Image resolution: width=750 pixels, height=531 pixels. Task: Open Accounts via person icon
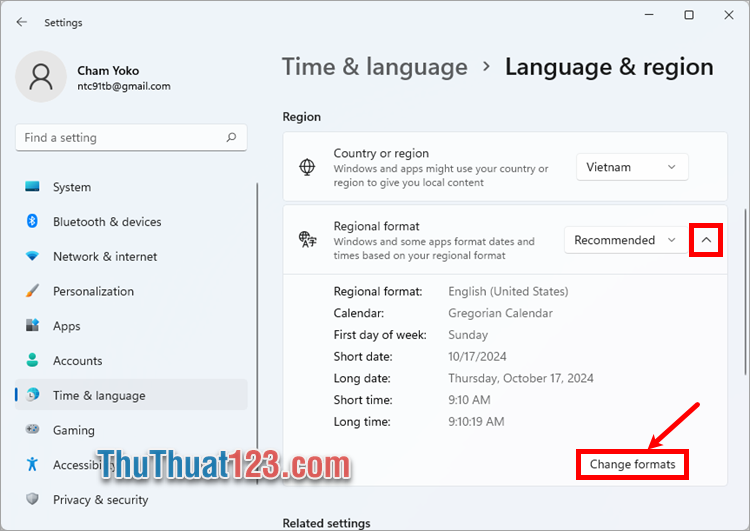pyautogui.click(x=33, y=361)
